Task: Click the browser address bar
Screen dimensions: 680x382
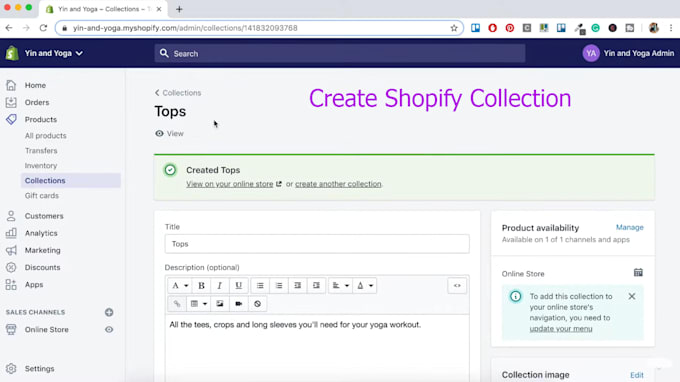Action: tap(259, 28)
